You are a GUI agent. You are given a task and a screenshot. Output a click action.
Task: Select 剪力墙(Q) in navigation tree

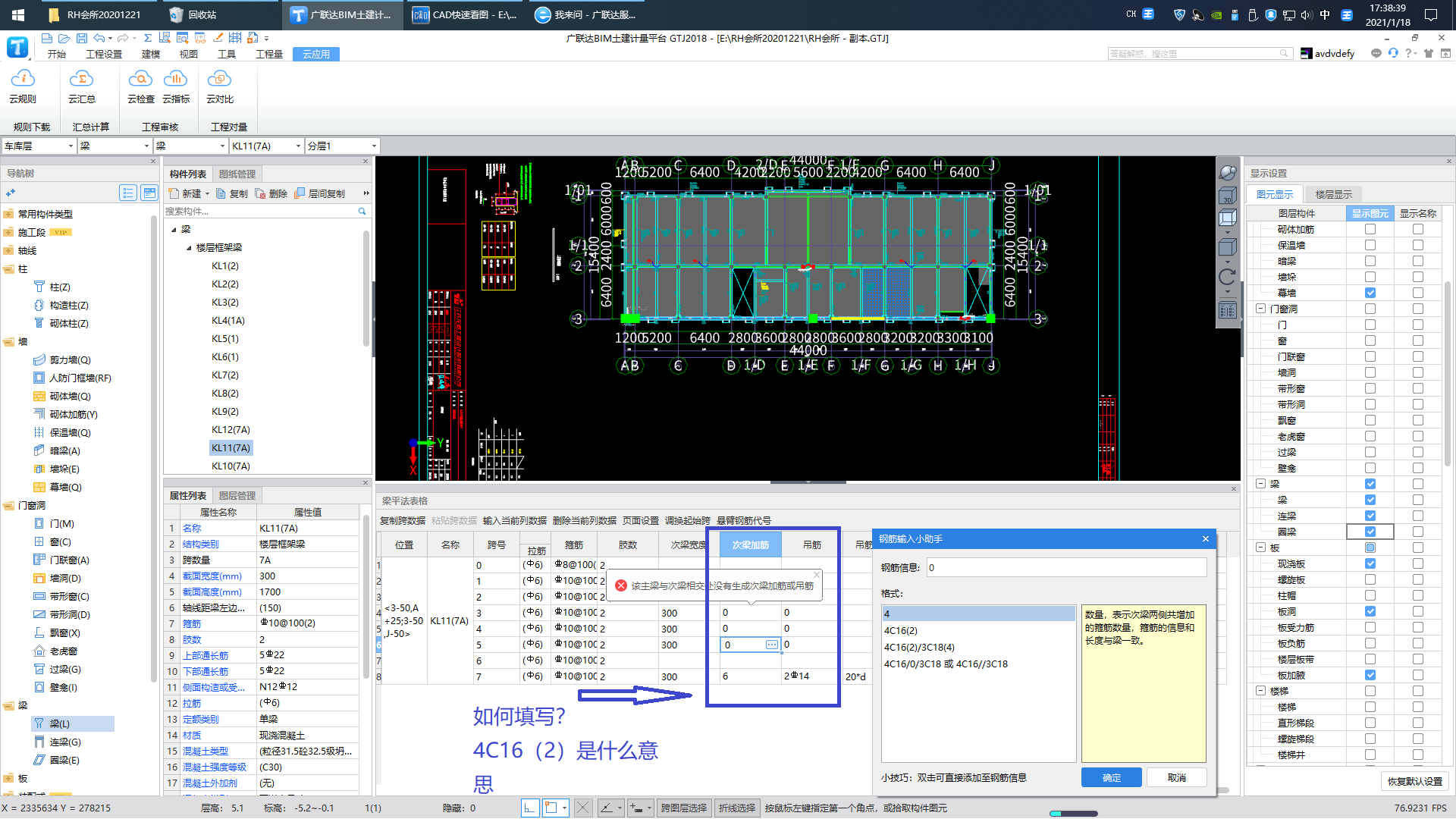[70, 359]
